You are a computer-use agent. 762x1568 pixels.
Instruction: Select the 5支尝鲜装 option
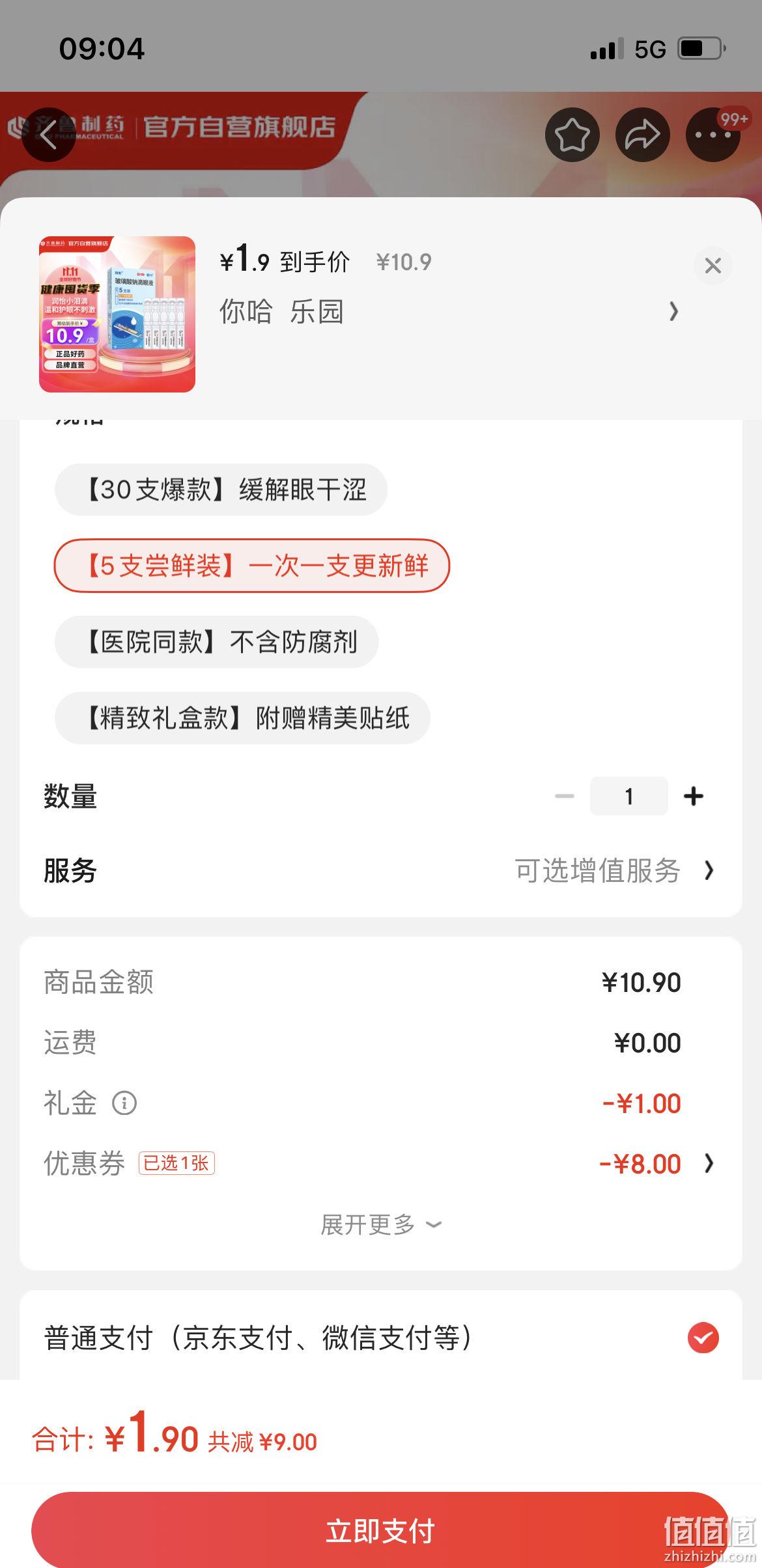coord(252,566)
